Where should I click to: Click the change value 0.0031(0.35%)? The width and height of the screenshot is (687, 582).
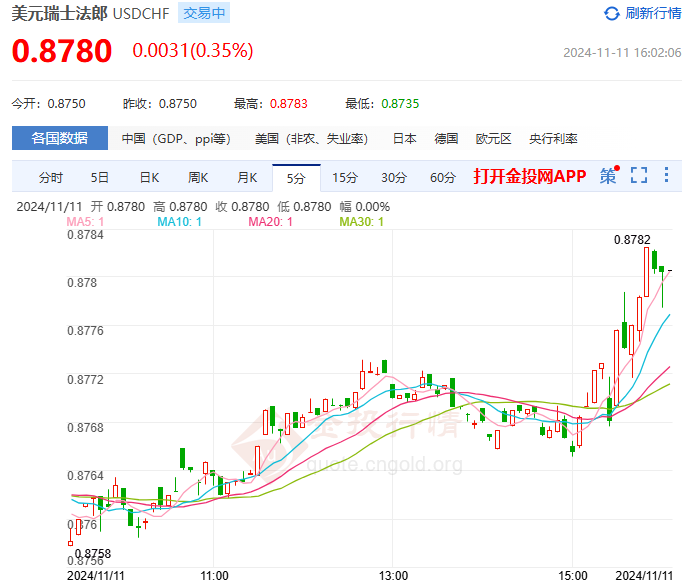[x=193, y=50]
